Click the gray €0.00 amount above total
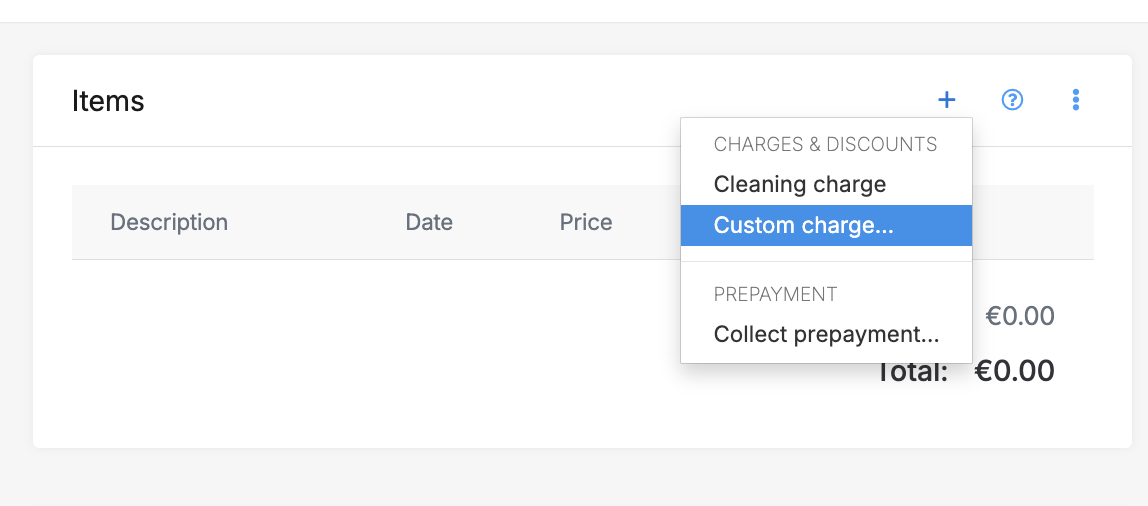 1020,317
